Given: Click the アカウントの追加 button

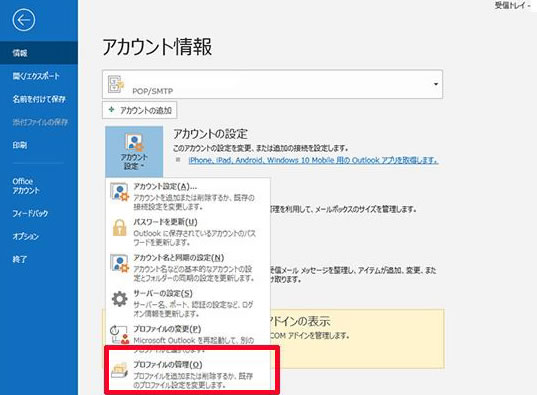Looking at the screenshot, I should [x=139, y=110].
